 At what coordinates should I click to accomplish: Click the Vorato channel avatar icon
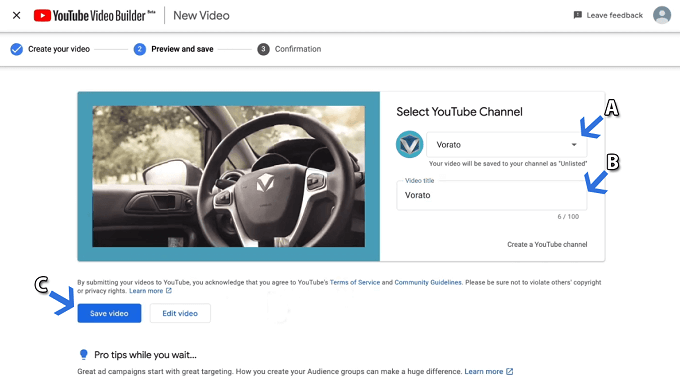click(x=409, y=144)
